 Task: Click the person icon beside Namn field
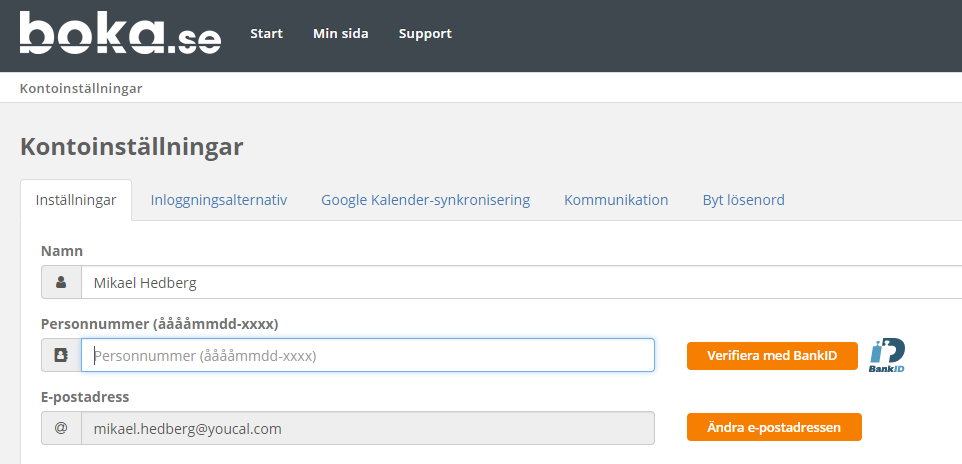pos(61,282)
